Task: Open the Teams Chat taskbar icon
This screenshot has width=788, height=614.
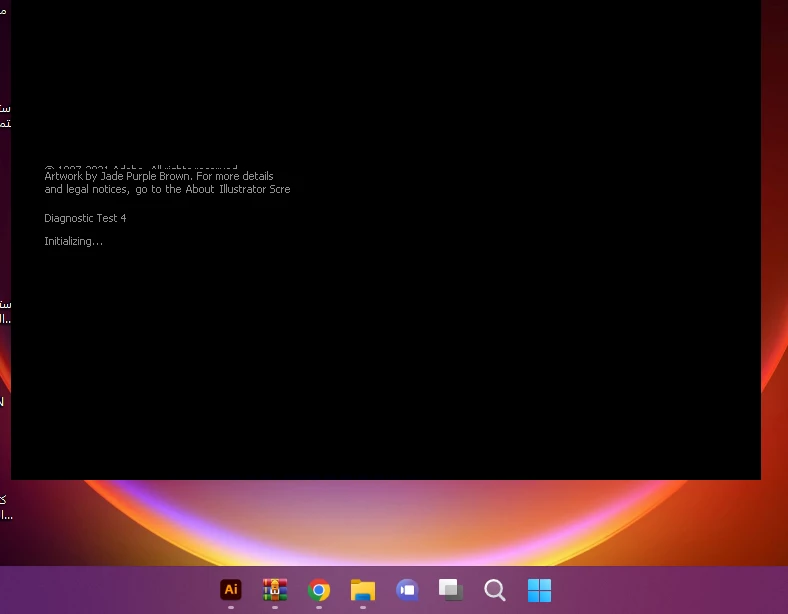Action: coord(407,590)
